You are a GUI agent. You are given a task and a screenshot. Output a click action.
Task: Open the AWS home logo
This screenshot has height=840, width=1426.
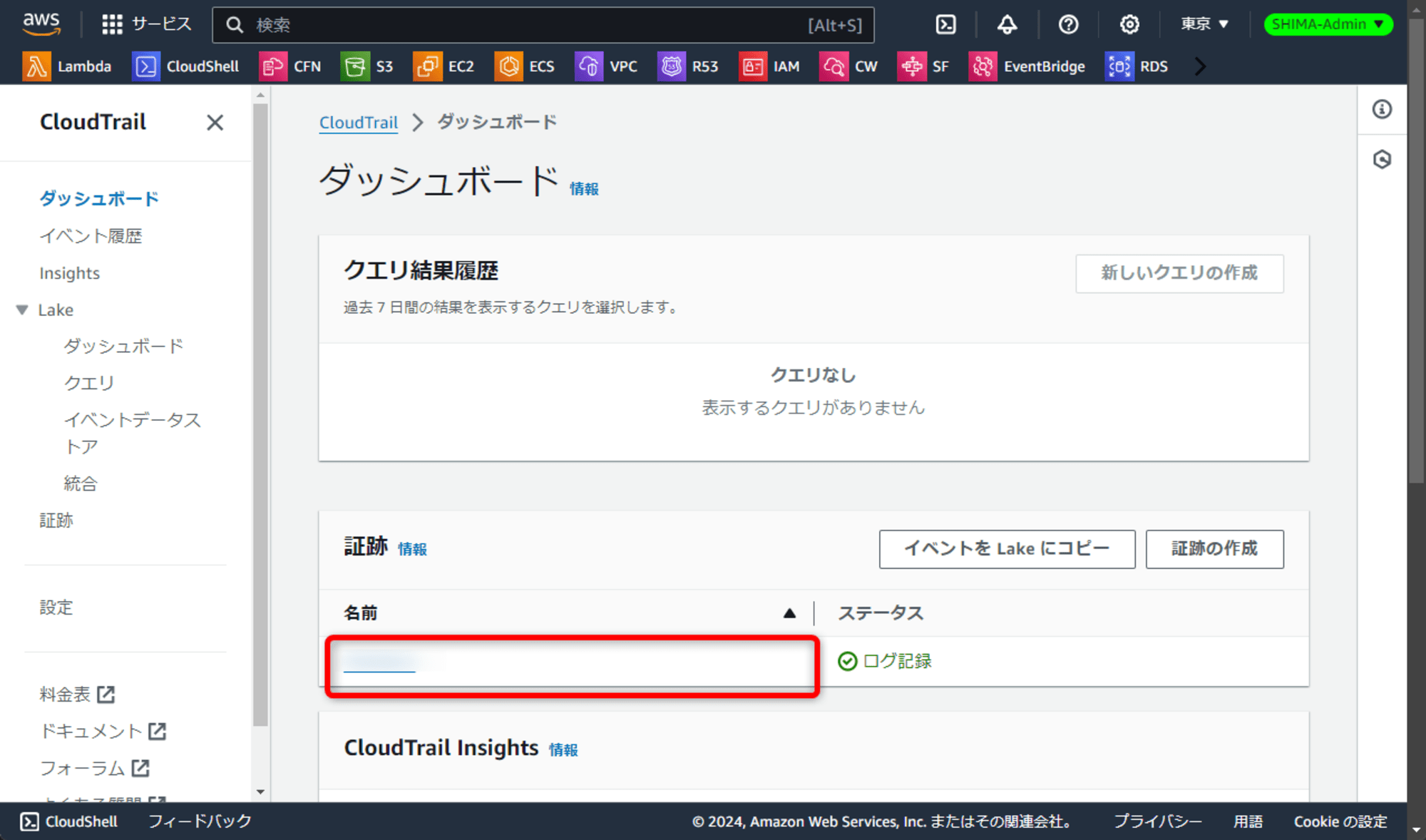41,24
